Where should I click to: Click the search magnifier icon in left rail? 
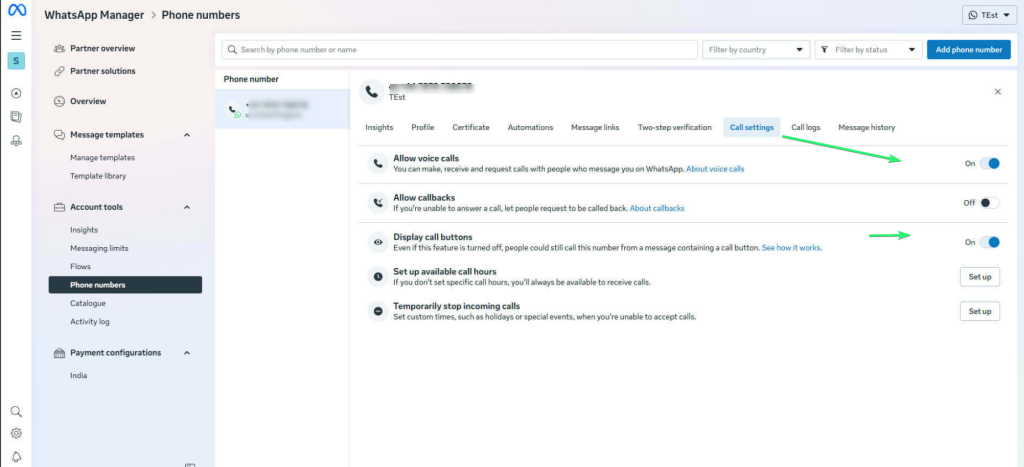click(x=16, y=411)
